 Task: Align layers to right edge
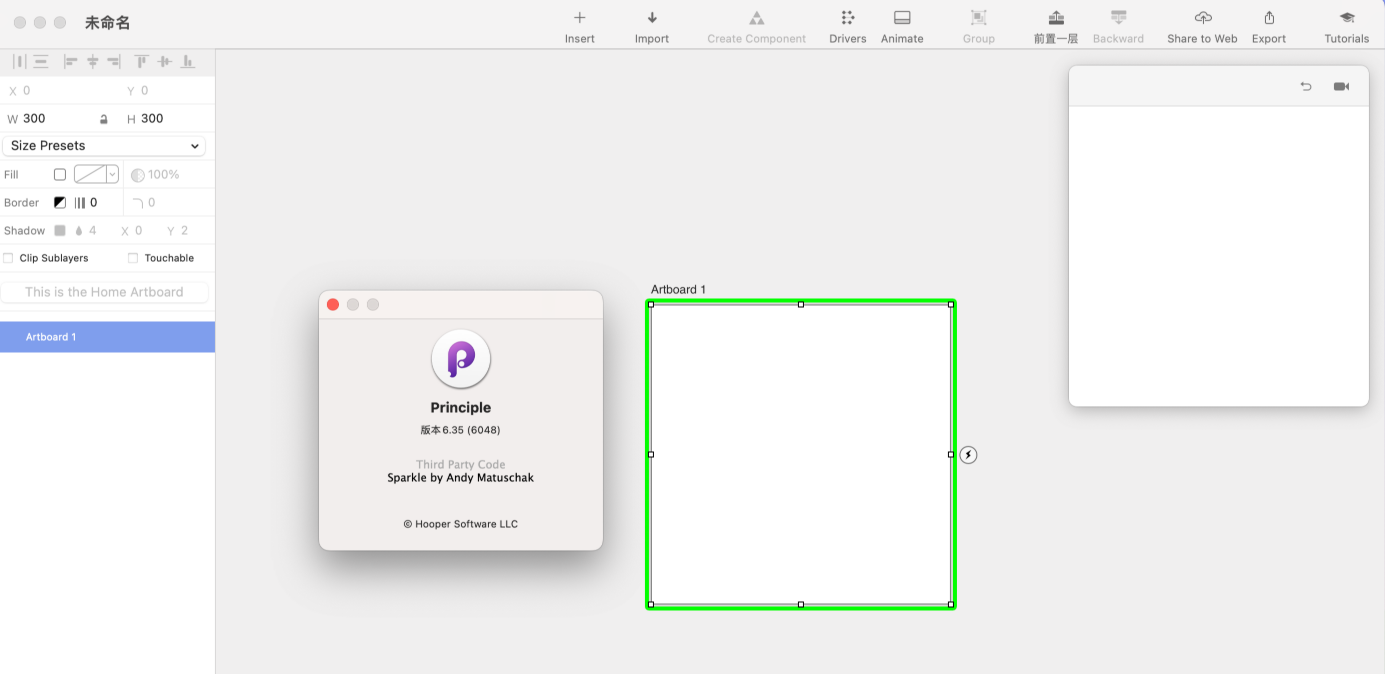[x=114, y=62]
